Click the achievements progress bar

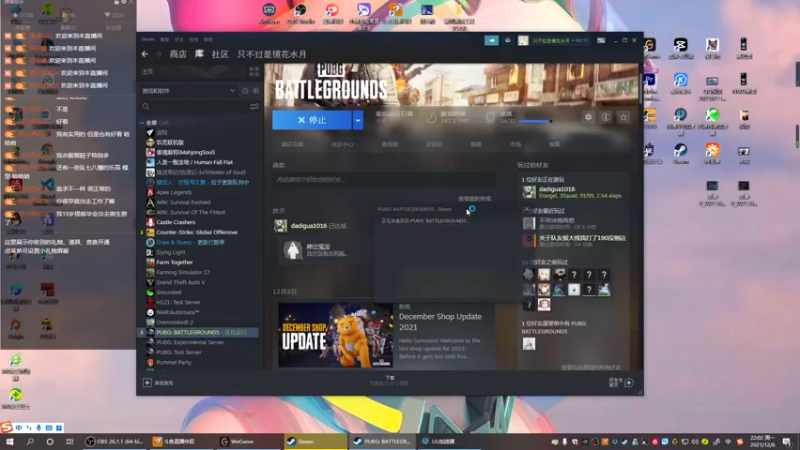535,121
